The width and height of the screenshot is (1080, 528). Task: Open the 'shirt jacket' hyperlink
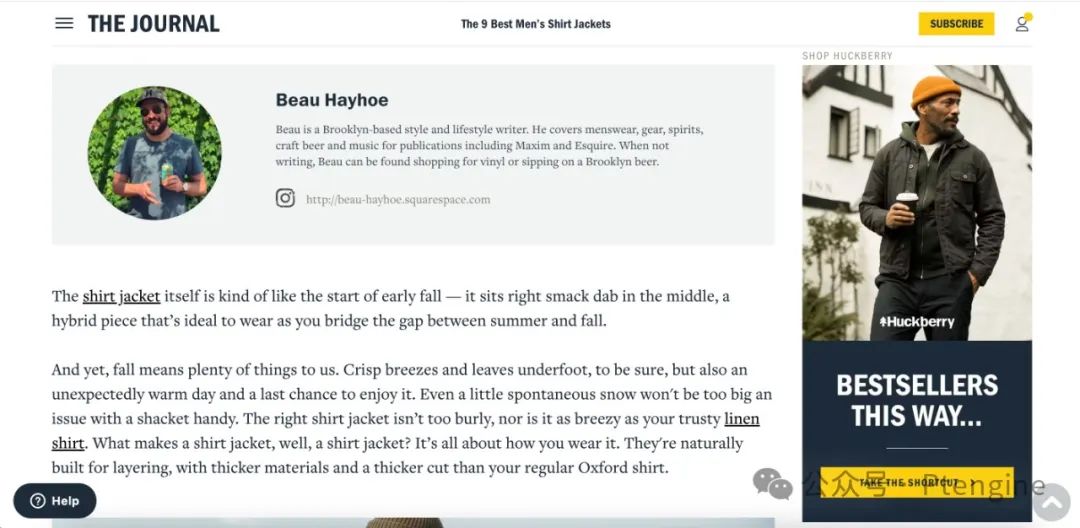121,296
